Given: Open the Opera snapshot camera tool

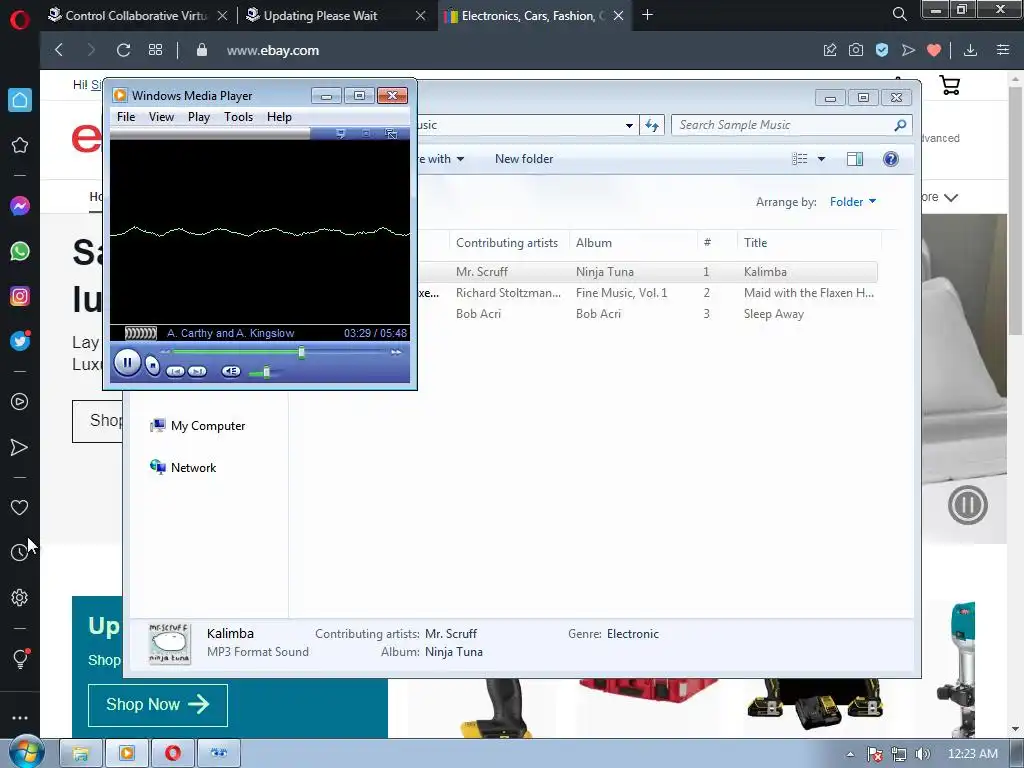Looking at the screenshot, I should [856, 50].
